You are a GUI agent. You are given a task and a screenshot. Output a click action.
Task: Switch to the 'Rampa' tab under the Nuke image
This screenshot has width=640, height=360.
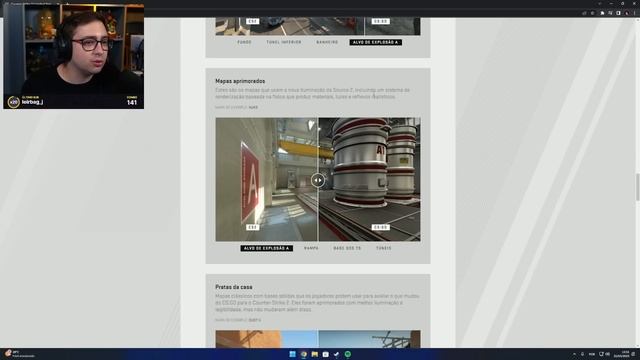coord(311,248)
